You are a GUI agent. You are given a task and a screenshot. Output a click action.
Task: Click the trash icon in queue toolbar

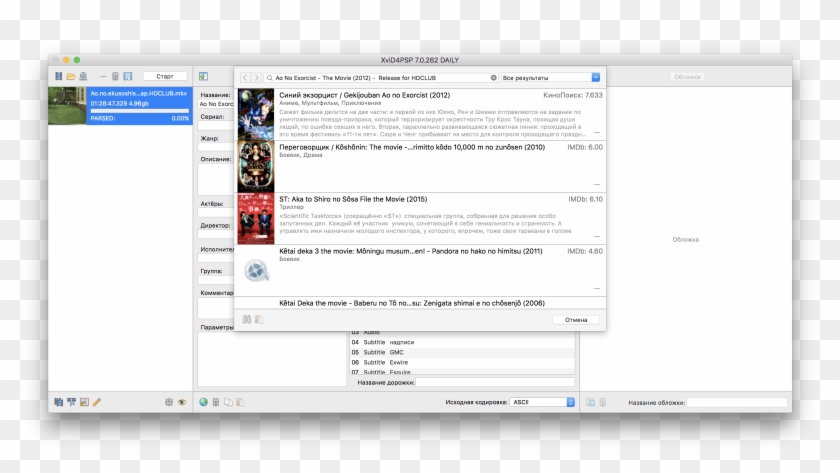pyautogui.click(x=115, y=76)
